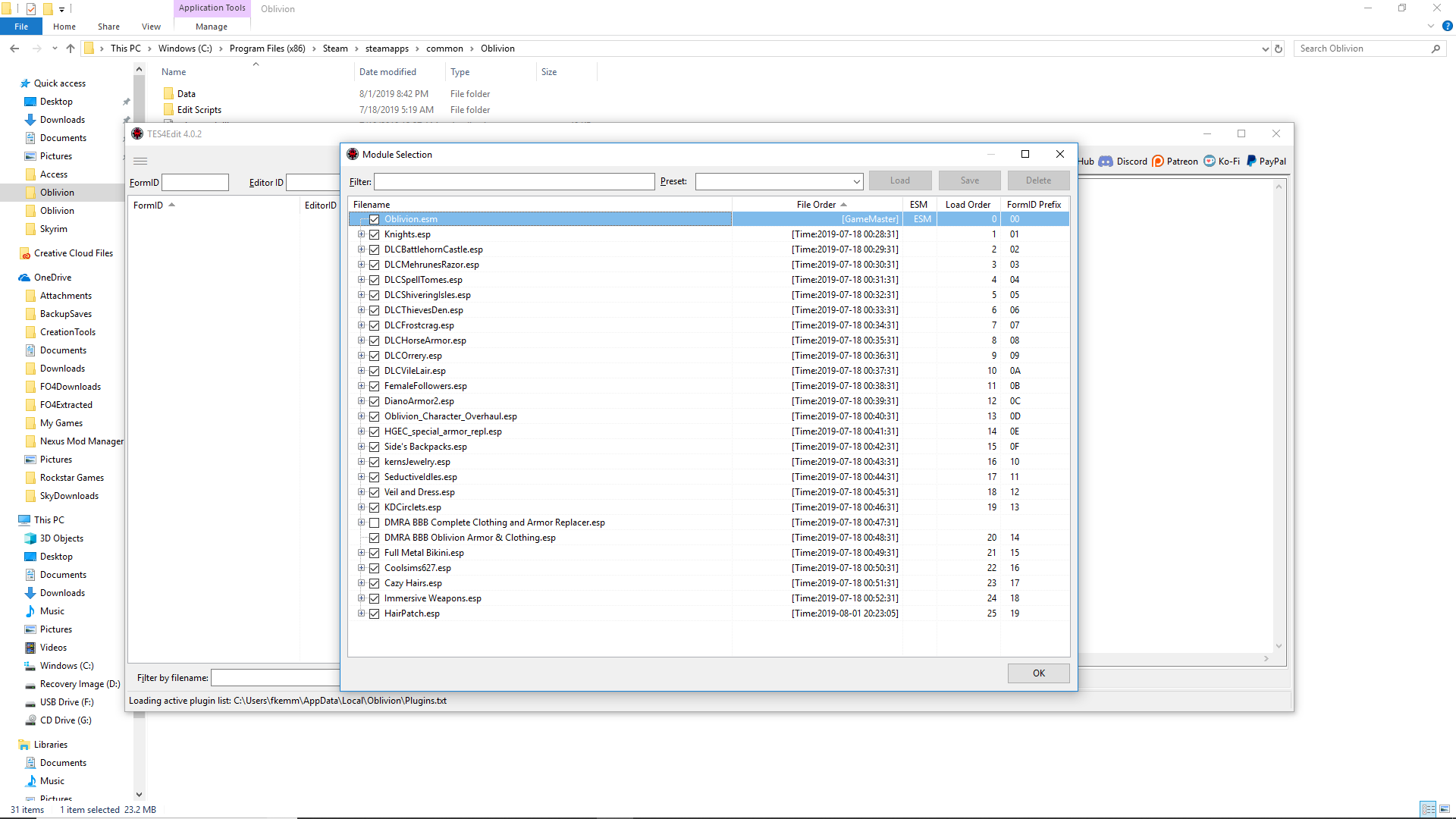The image size is (1456, 819).
Task: Click the TES4Edit FormID input field
Action: (195, 183)
